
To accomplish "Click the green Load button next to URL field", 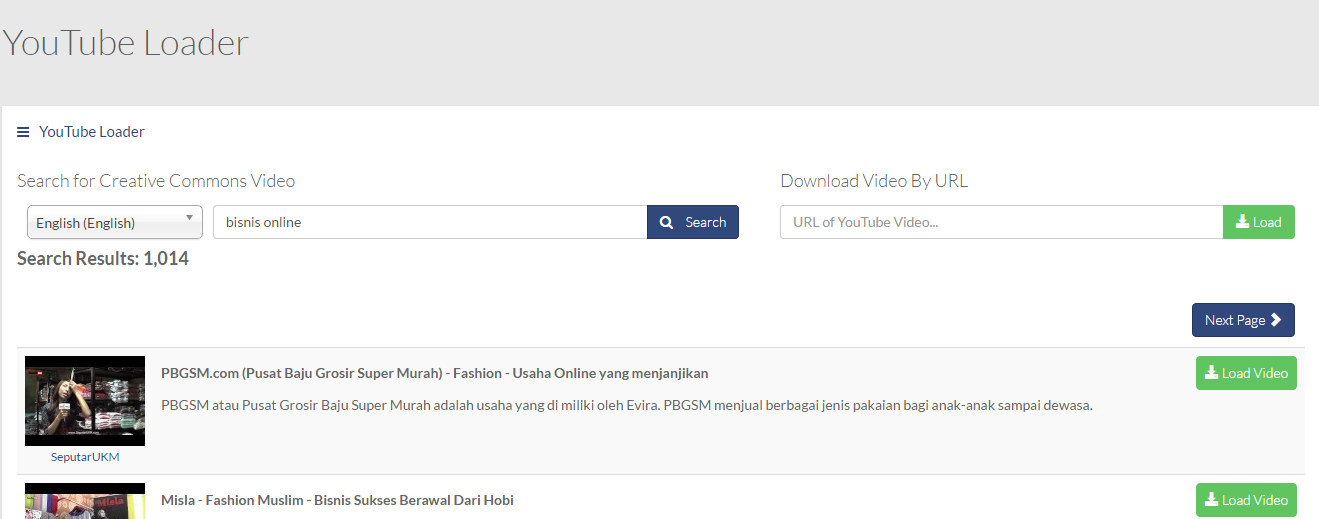I will pos(1259,222).
